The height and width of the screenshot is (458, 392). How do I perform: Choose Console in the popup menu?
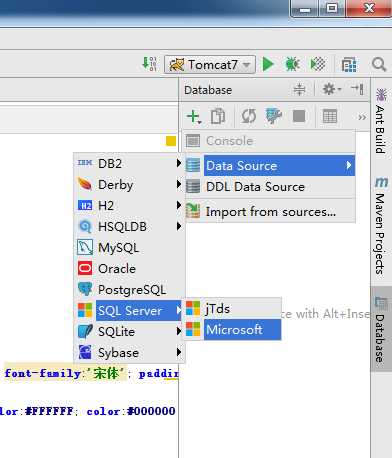[269, 141]
